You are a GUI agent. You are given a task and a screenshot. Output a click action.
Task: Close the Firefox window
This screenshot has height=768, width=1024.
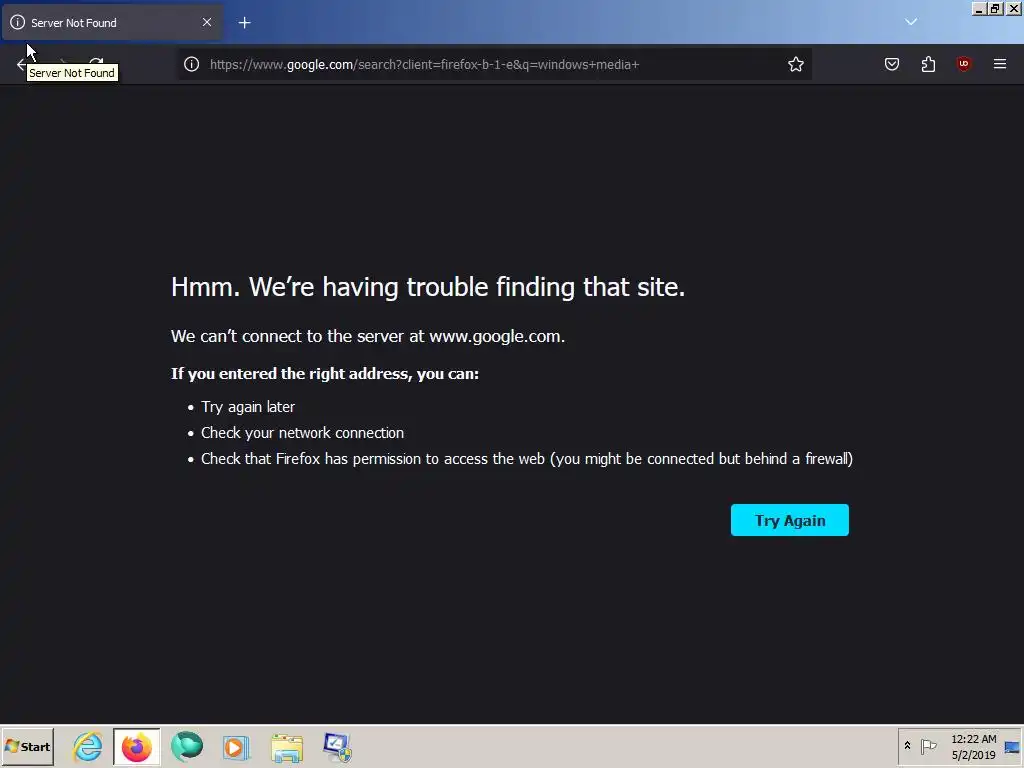(x=1013, y=8)
